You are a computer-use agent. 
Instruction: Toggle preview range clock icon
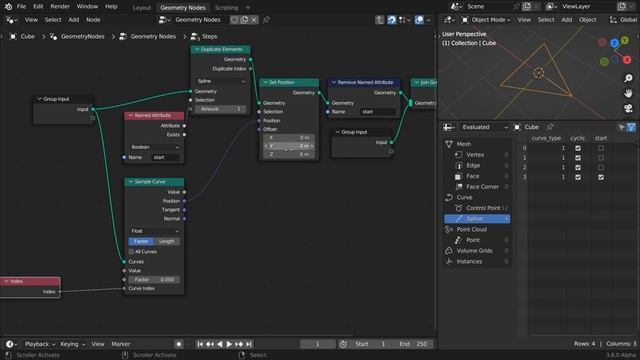click(343, 344)
